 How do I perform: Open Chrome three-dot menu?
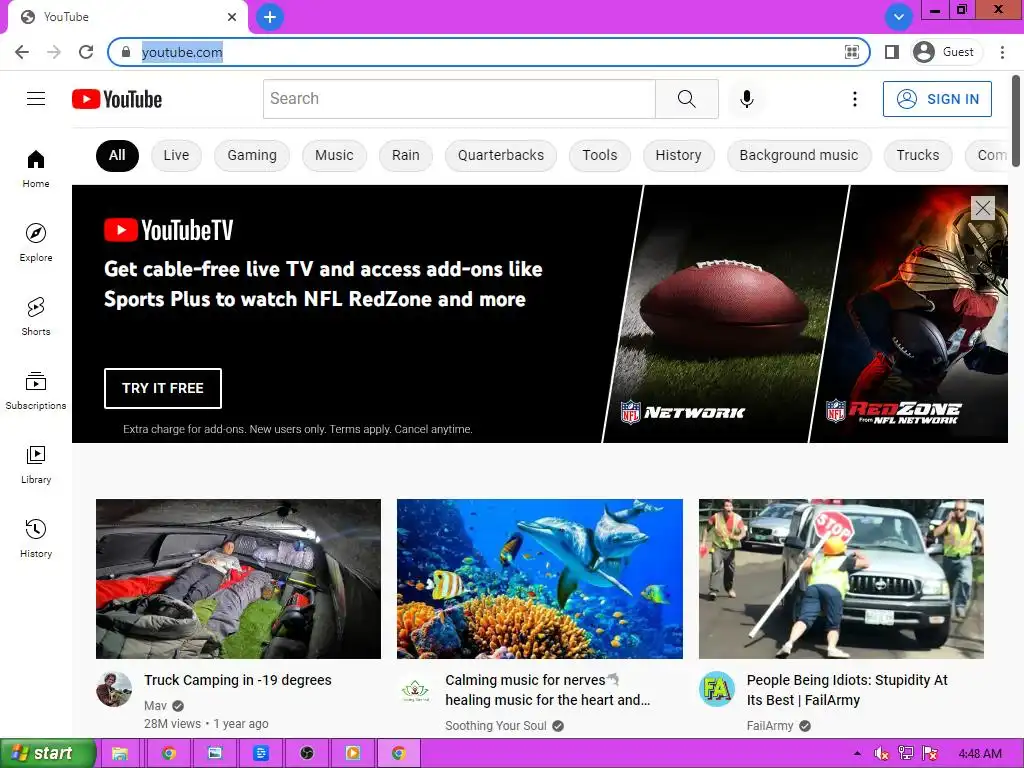pos(1002,52)
